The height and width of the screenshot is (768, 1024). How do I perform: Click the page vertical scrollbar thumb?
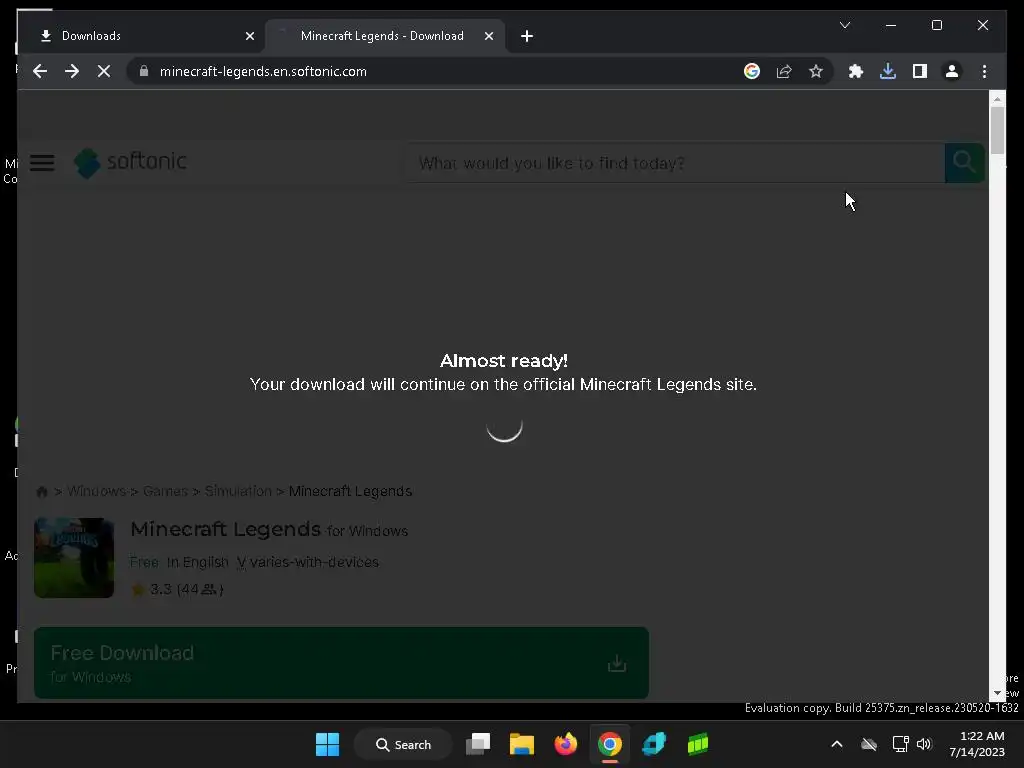pyautogui.click(x=997, y=130)
